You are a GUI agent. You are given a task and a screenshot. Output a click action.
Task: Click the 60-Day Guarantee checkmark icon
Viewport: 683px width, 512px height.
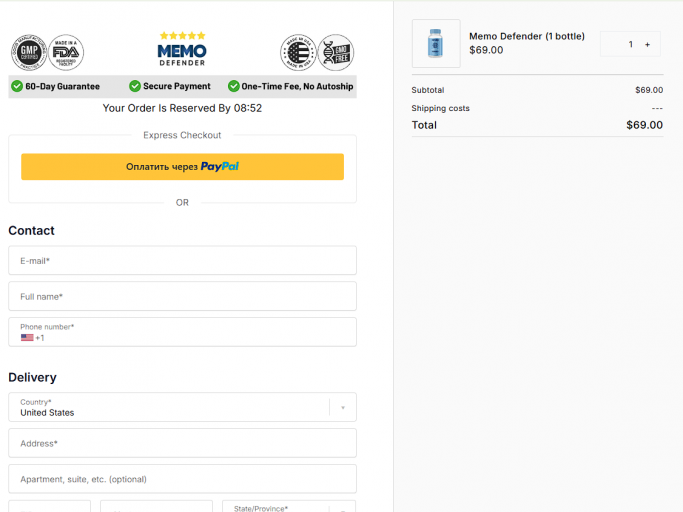[x=17, y=86]
